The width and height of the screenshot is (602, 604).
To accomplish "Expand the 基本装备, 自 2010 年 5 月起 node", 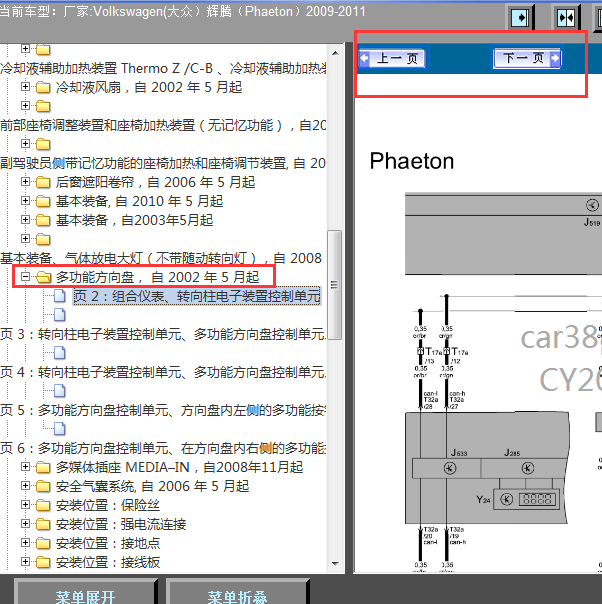I will coord(25,201).
